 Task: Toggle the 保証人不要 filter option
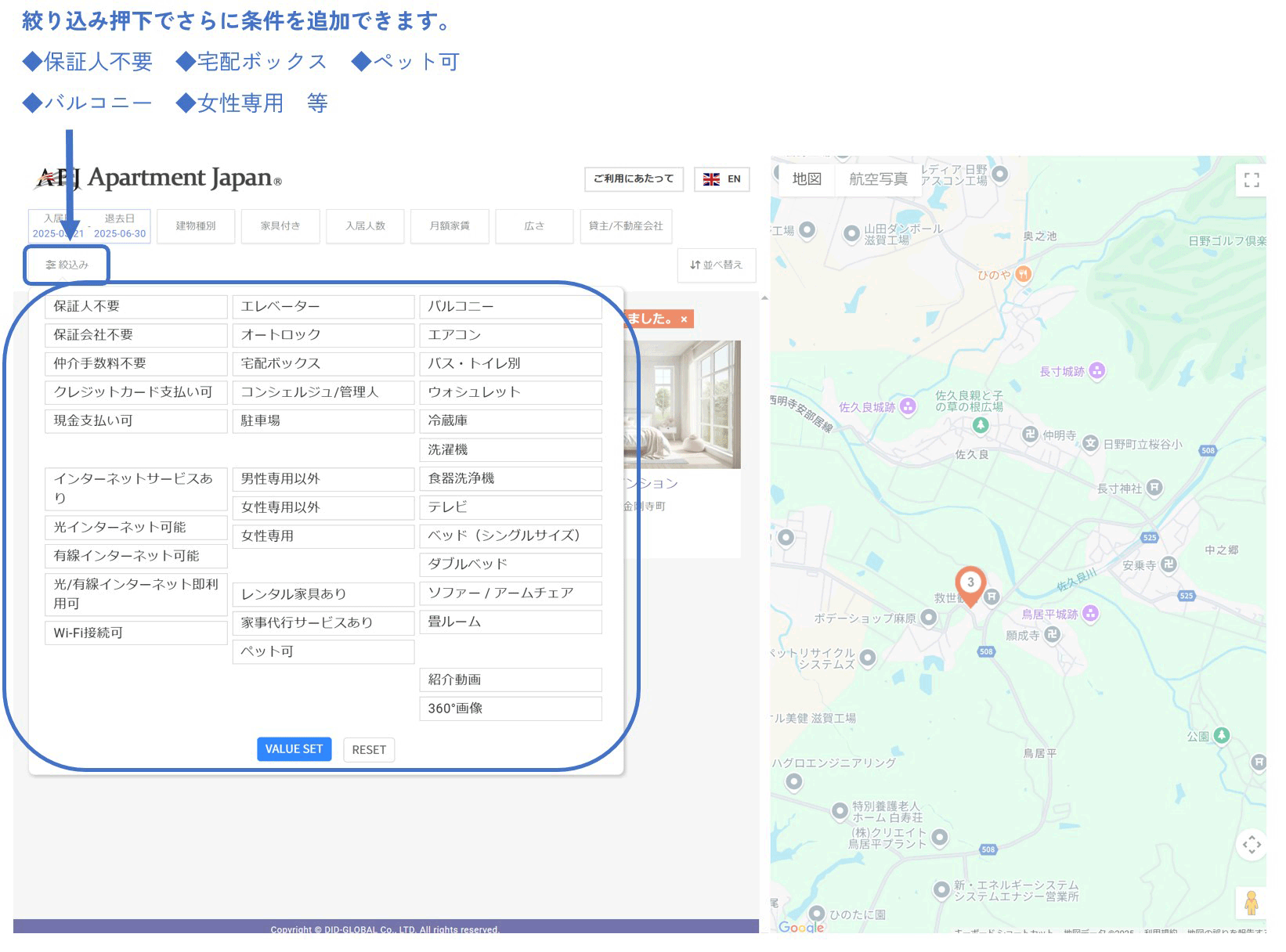tap(135, 306)
